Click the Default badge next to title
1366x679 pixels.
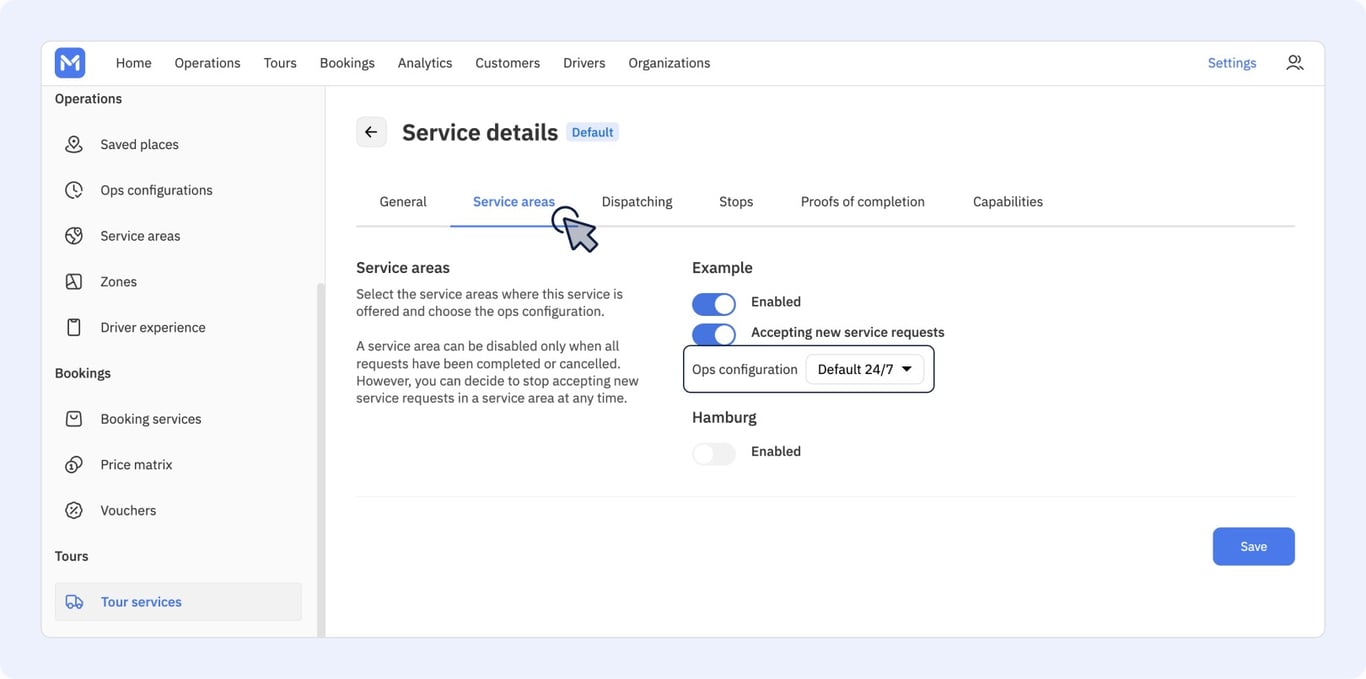click(593, 132)
